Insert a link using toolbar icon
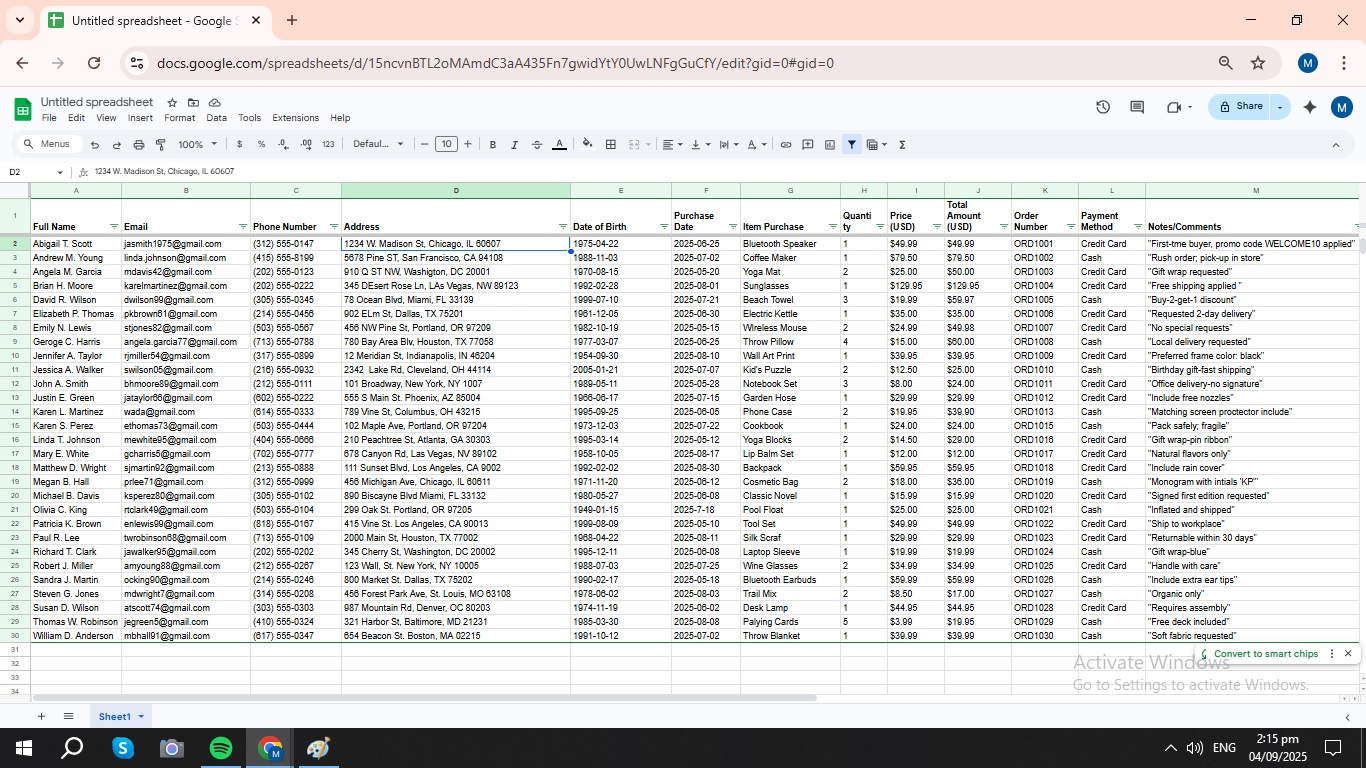This screenshot has width=1366, height=768. [x=786, y=145]
